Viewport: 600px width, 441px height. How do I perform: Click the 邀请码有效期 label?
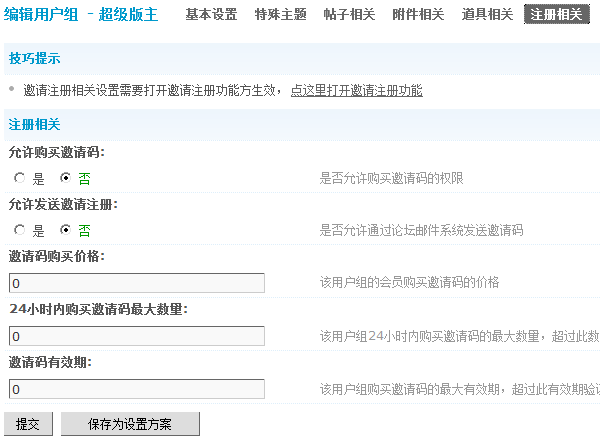(50, 362)
